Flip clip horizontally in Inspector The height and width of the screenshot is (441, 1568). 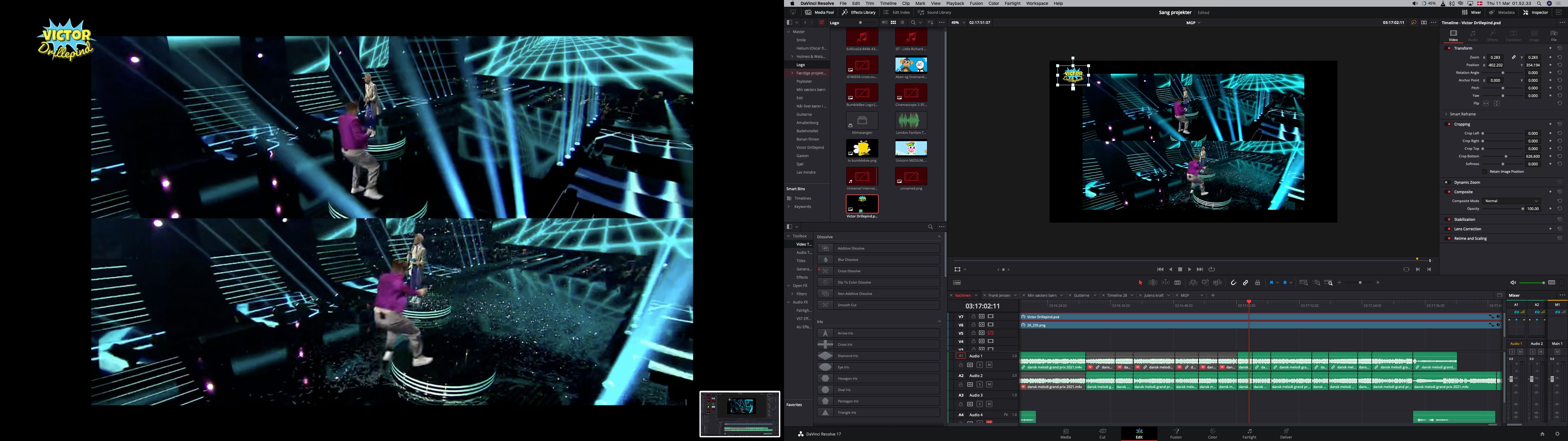click(x=1486, y=104)
